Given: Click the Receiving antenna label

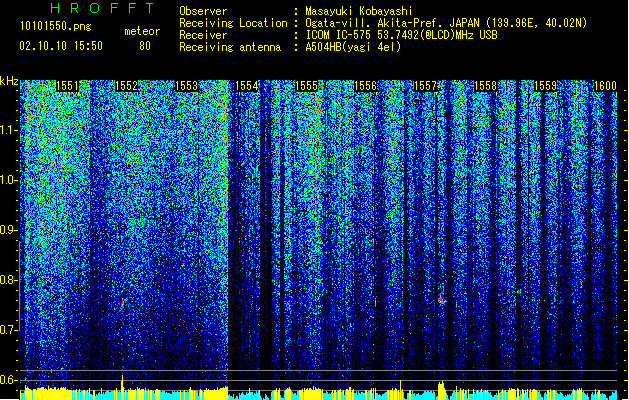Looking at the screenshot, I should 230,47.
